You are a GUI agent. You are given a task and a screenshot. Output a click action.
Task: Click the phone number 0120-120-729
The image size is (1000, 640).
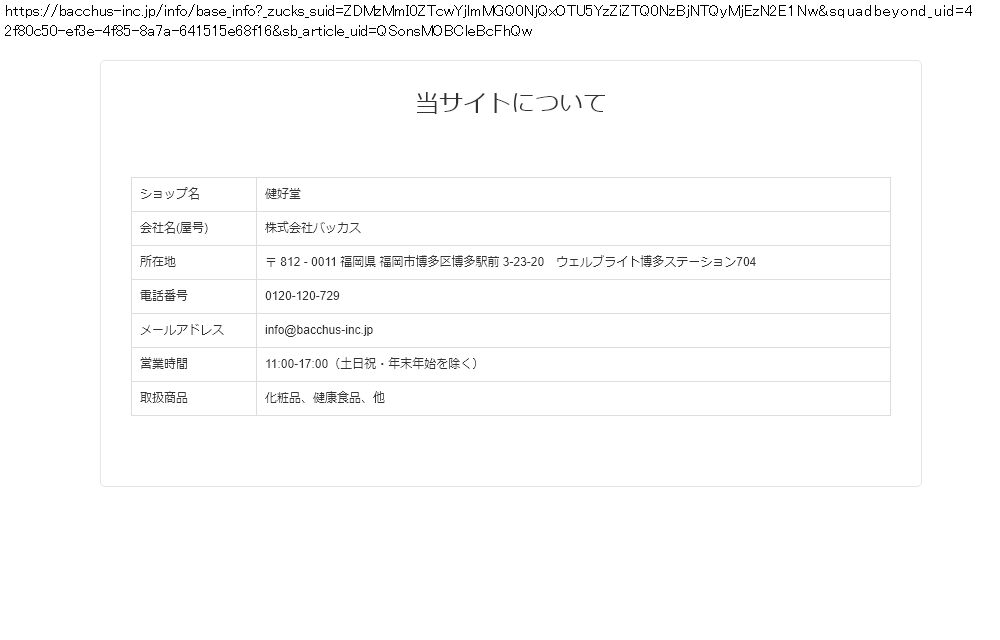tap(302, 296)
